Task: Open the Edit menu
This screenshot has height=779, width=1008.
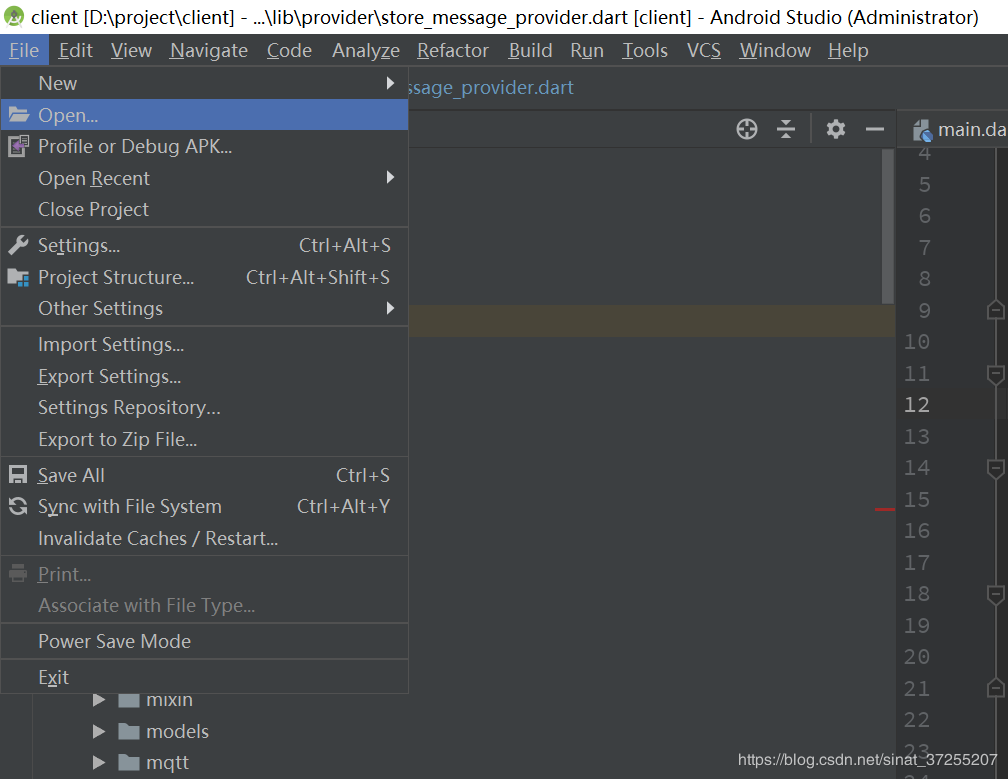Action: [75, 50]
